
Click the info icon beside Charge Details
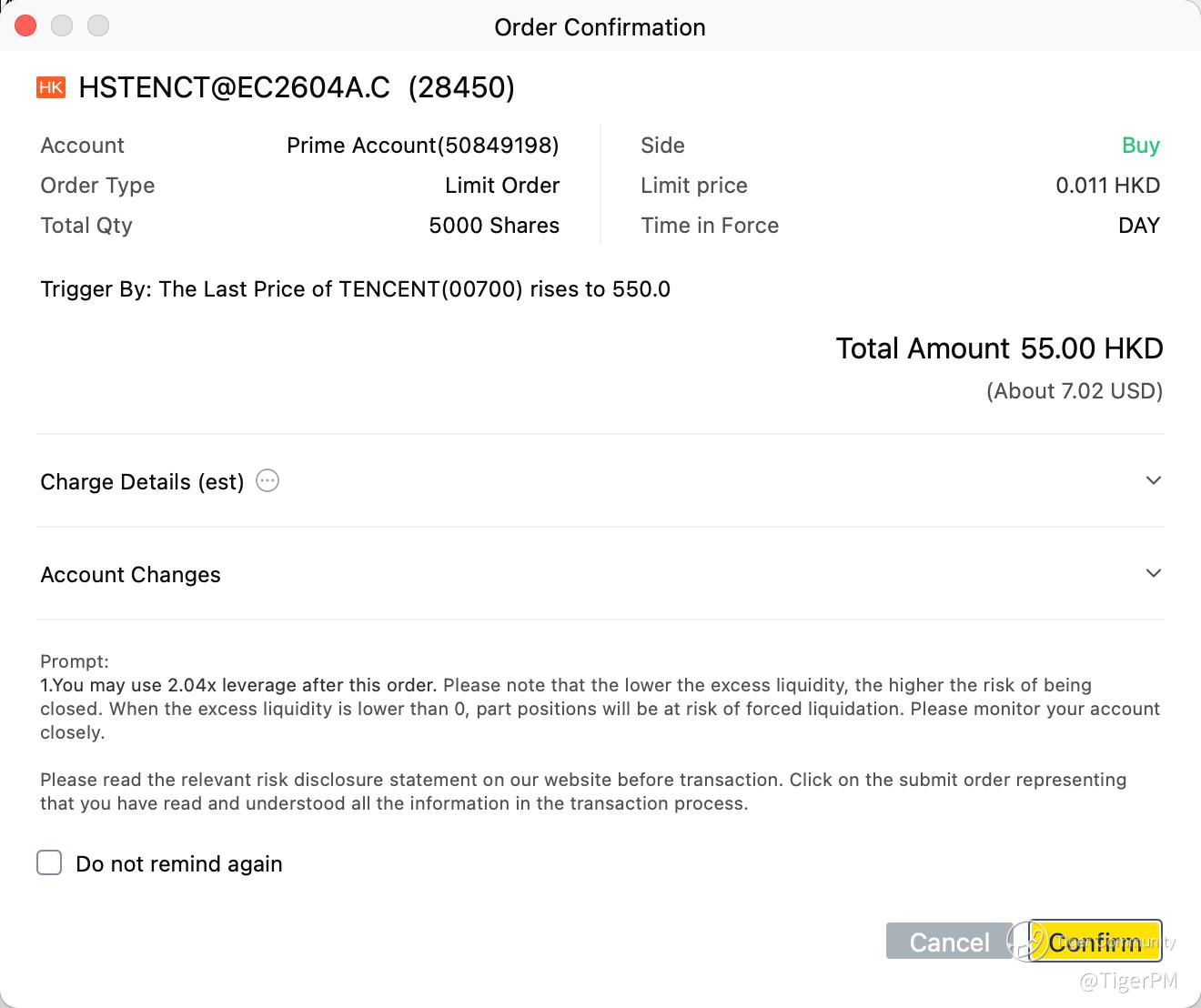267,480
